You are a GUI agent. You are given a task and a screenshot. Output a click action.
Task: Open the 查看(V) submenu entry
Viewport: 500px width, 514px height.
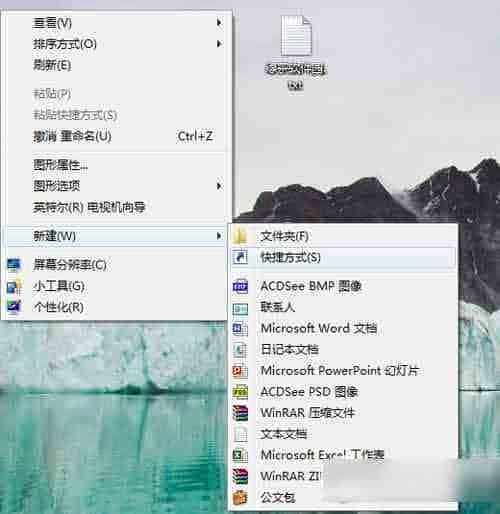pyautogui.click(x=116, y=23)
